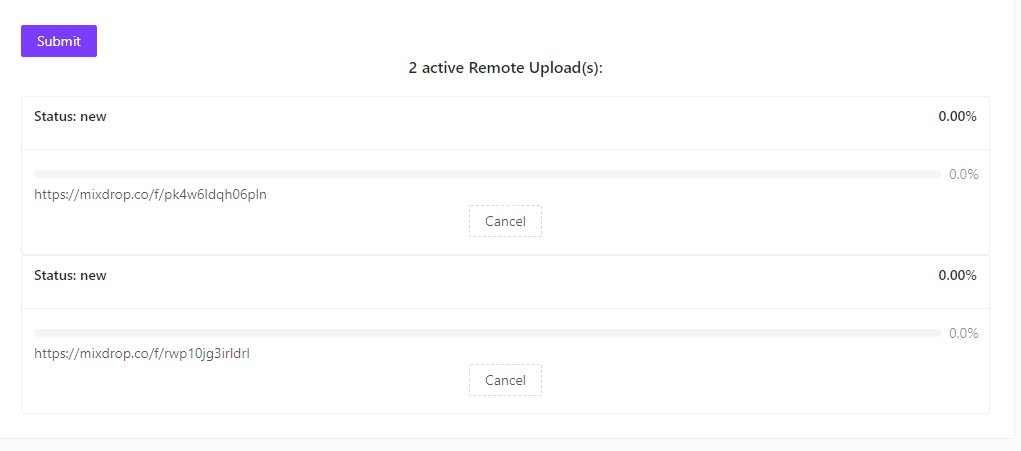Viewport: 1021px width, 451px height.
Task: Select the second 'Status: new' label
Action: tap(70, 275)
